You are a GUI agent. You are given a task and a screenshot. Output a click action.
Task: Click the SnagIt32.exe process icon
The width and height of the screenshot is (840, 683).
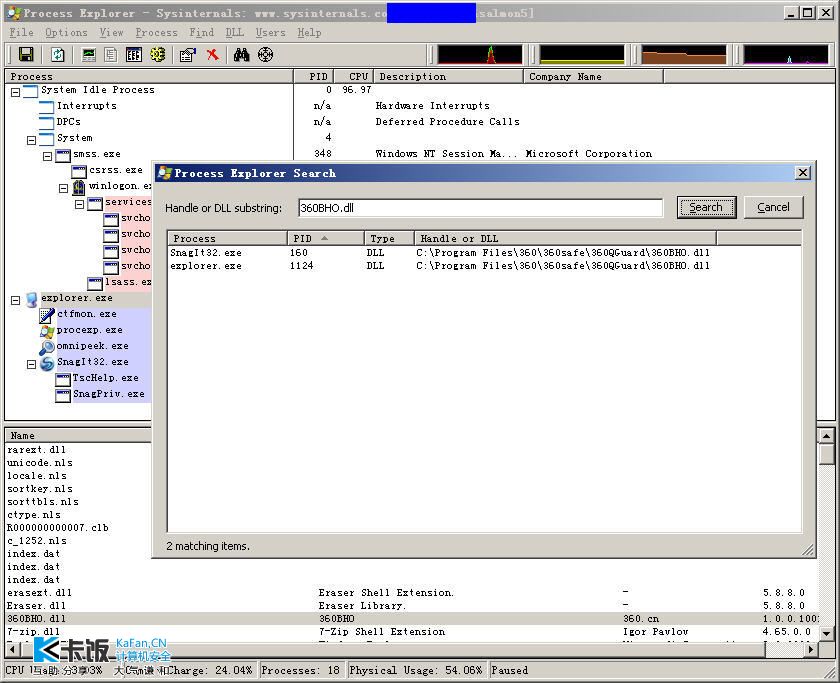(x=47, y=363)
